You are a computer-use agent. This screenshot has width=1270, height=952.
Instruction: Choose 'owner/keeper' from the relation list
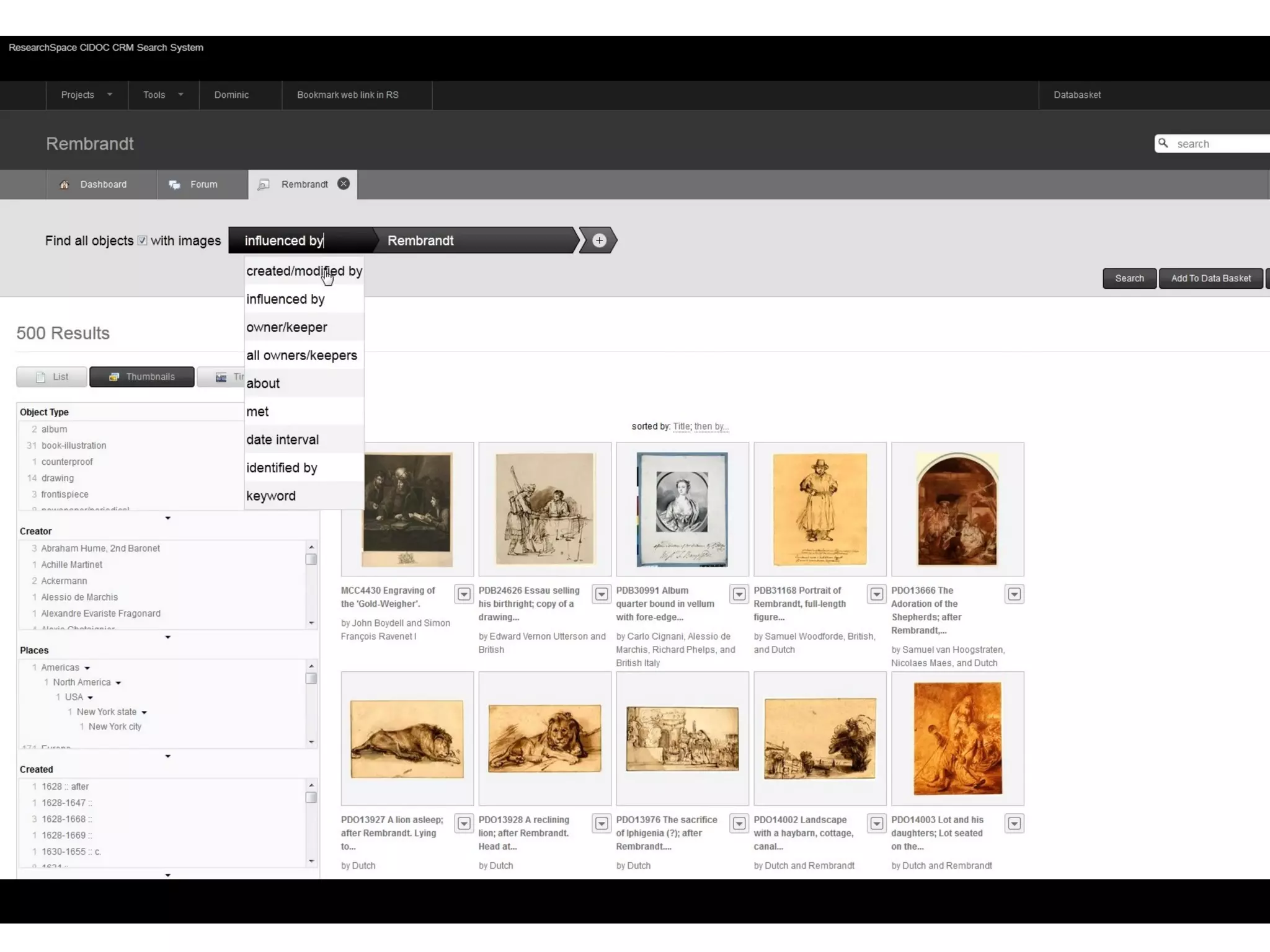pyautogui.click(x=304, y=327)
